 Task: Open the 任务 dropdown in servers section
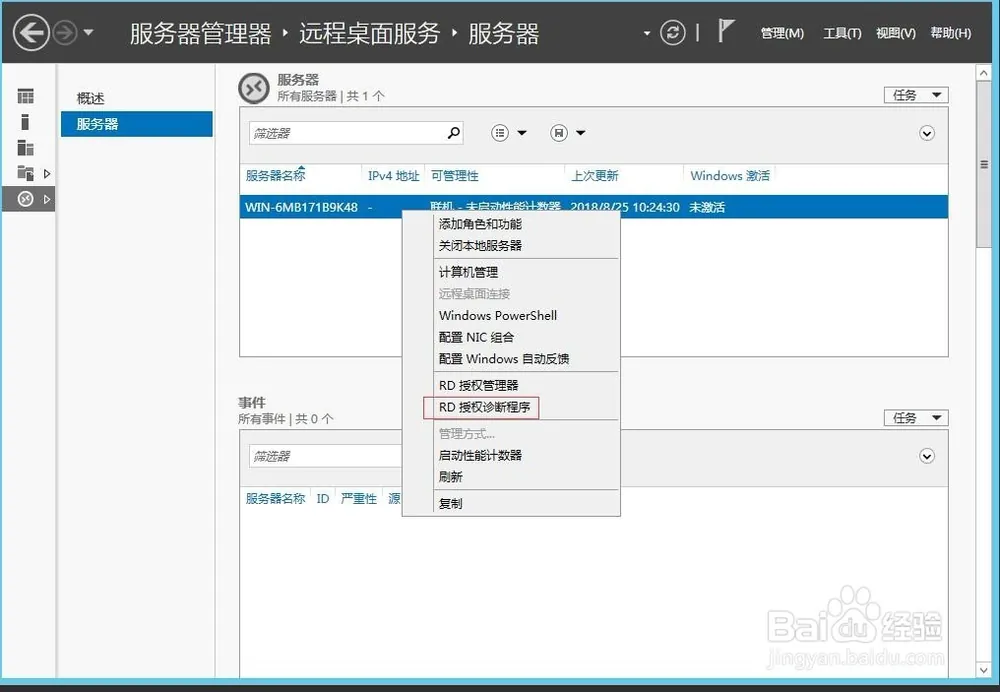coord(916,95)
